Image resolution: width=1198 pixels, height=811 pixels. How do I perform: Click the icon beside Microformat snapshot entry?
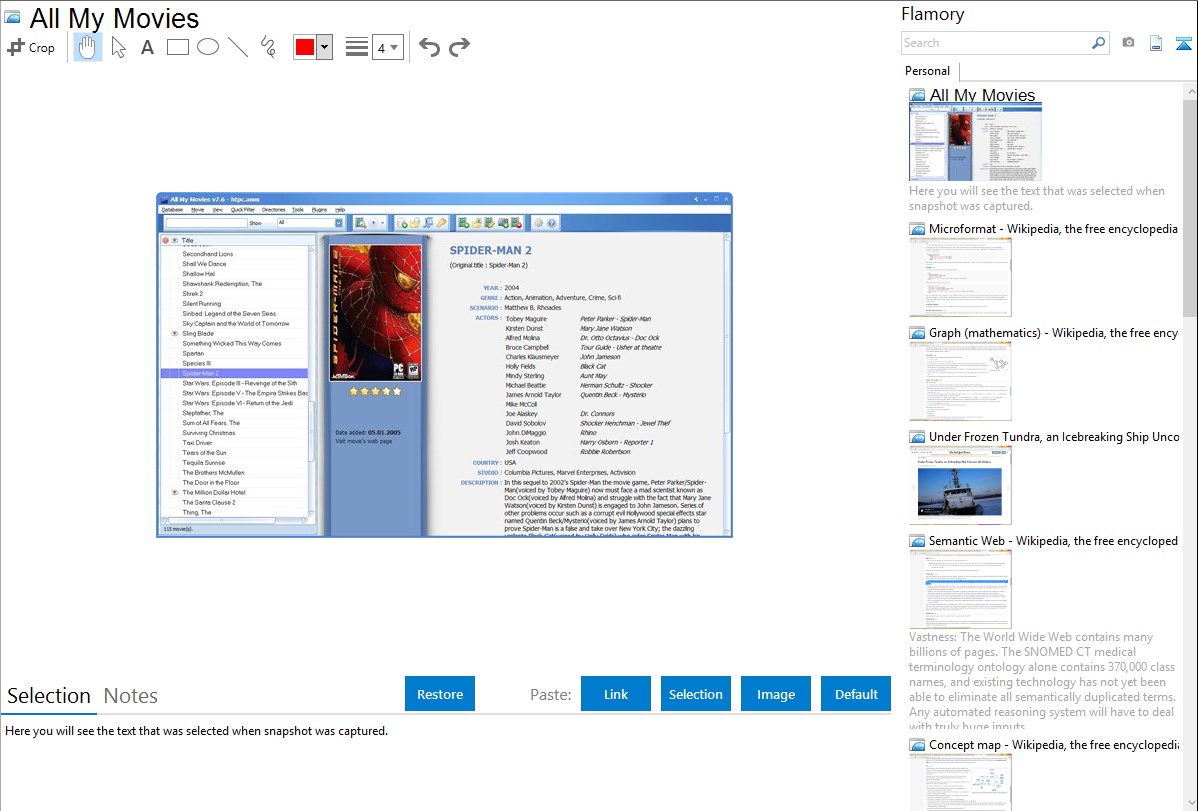click(x=917, y=229)
